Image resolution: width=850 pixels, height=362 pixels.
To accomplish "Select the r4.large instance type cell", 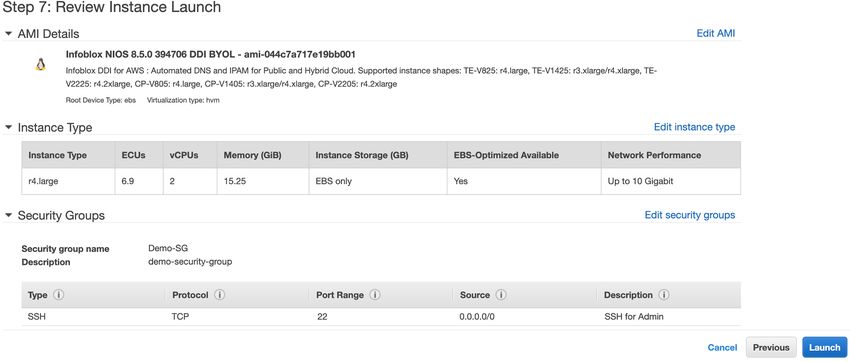I will pos(68,181).
